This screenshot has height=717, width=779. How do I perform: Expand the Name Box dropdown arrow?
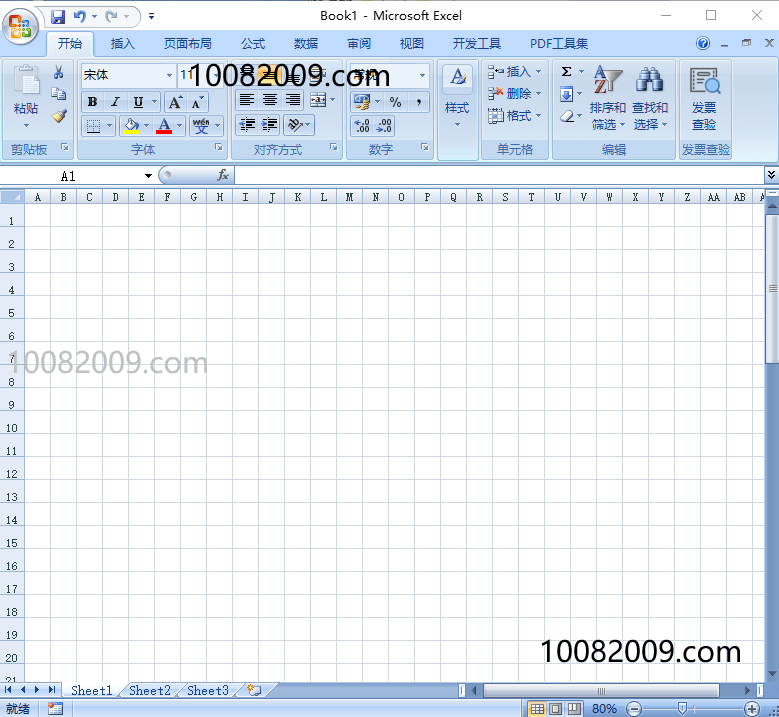(148, 176)
